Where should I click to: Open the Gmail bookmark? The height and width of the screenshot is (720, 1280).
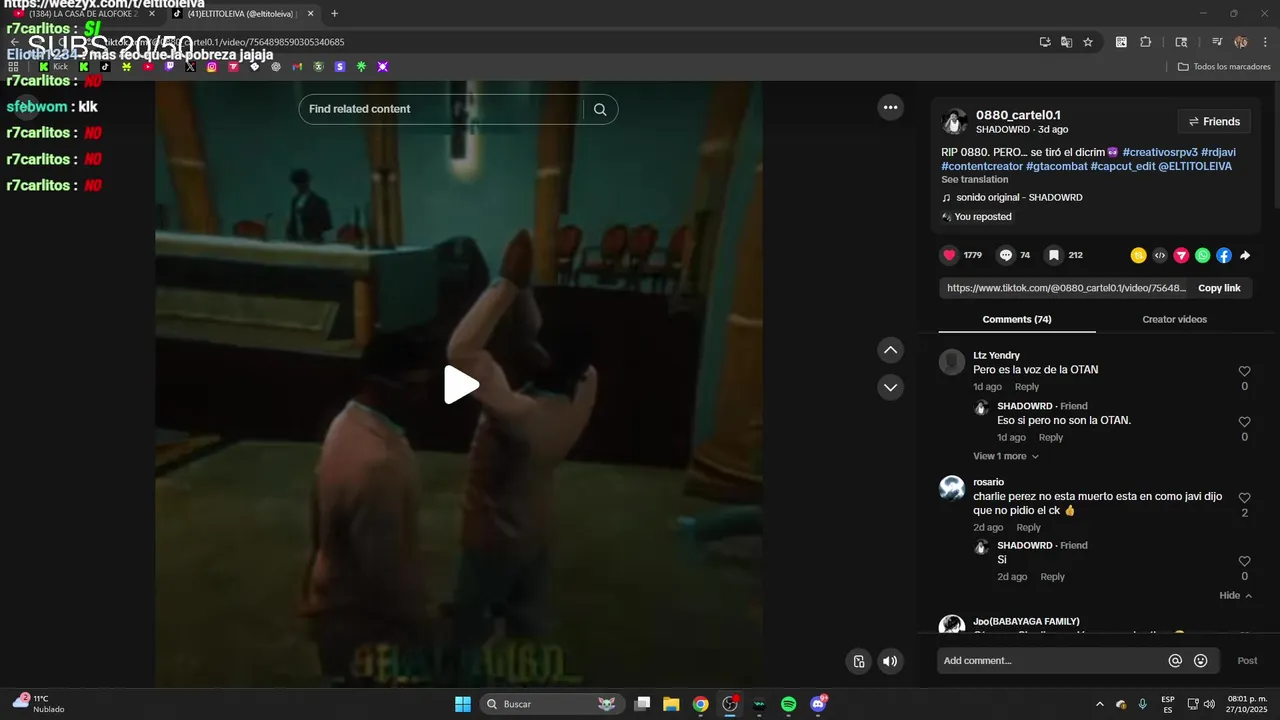[297, 67]
